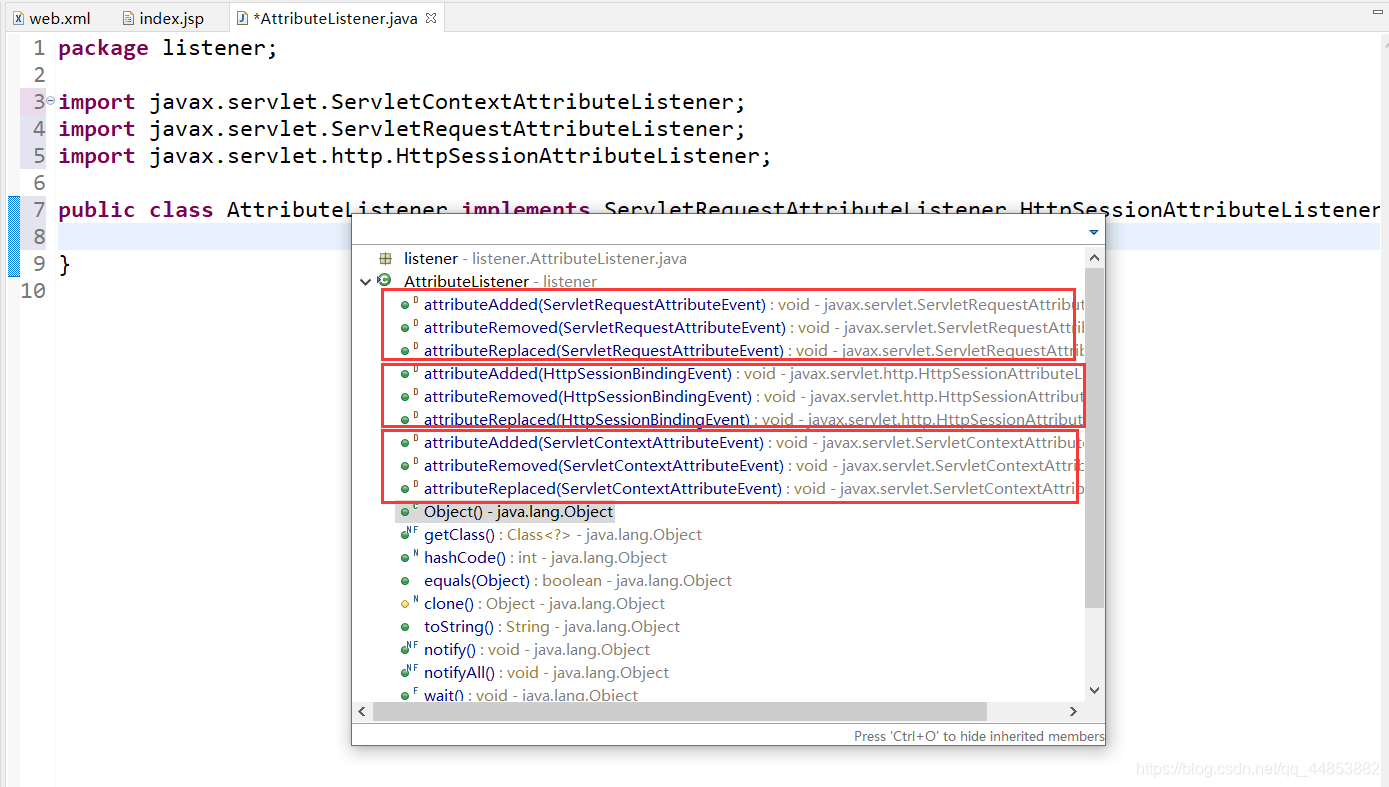Open the quick outline view menu arrow
Screen dimensions: 1389x787
(x=1093, y=232)
